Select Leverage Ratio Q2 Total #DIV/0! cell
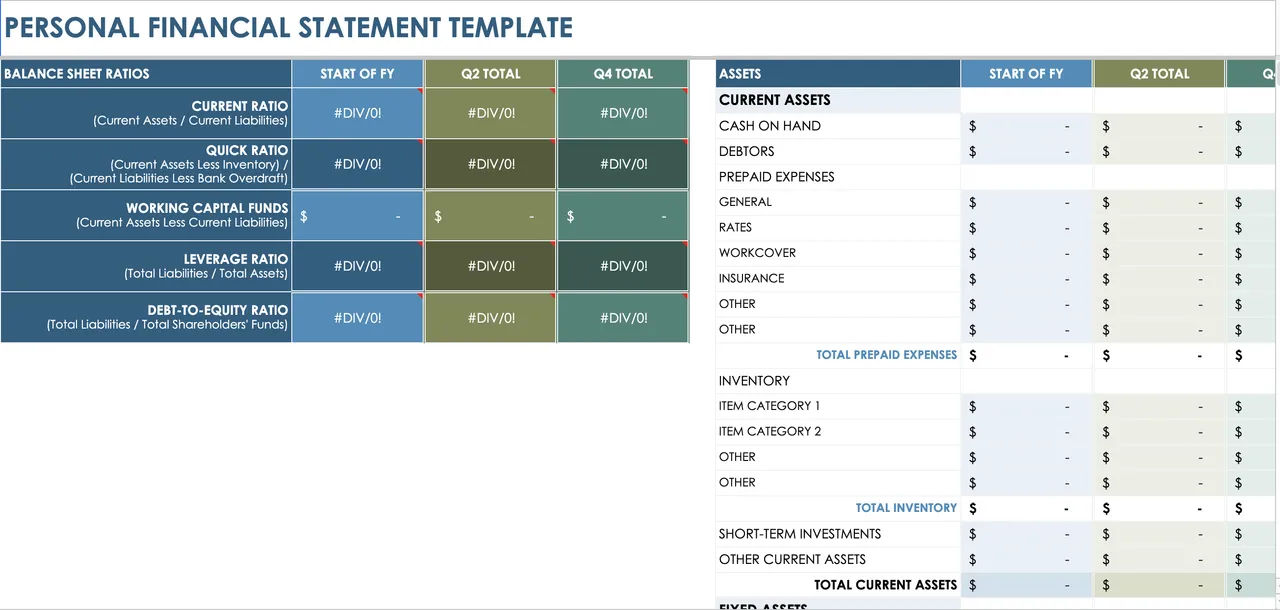This screenshot has width=1280, height=610. [x=490, y=266]
